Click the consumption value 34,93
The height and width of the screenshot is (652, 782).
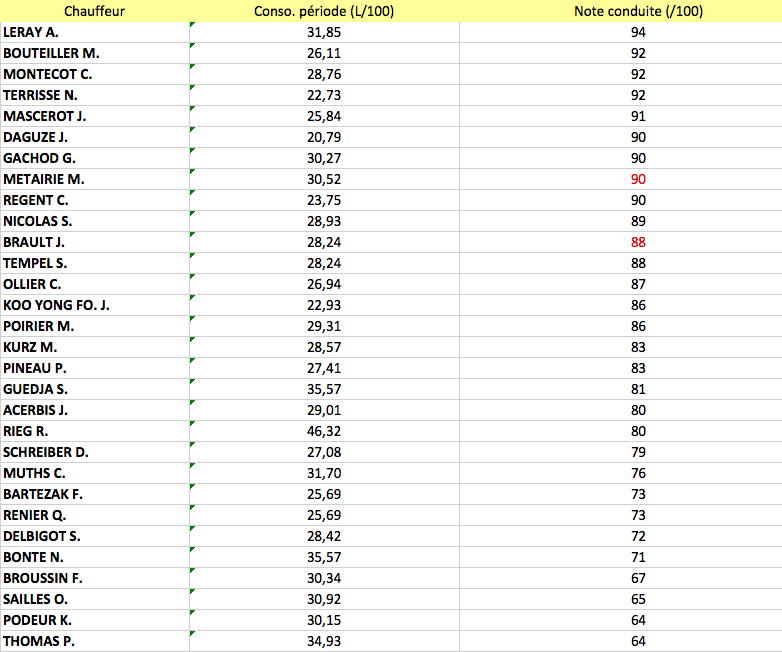point(324,641)
